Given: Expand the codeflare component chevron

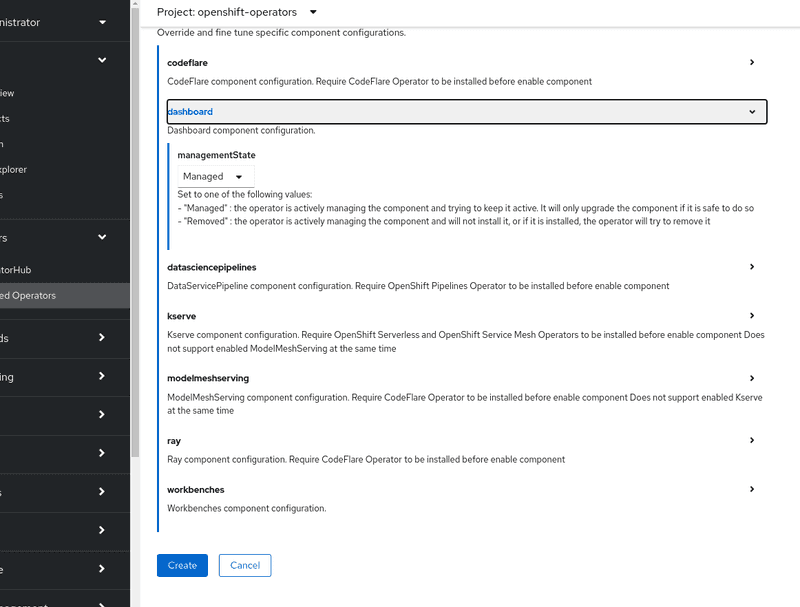Looking at the screenshot, I should click(752, 62).
